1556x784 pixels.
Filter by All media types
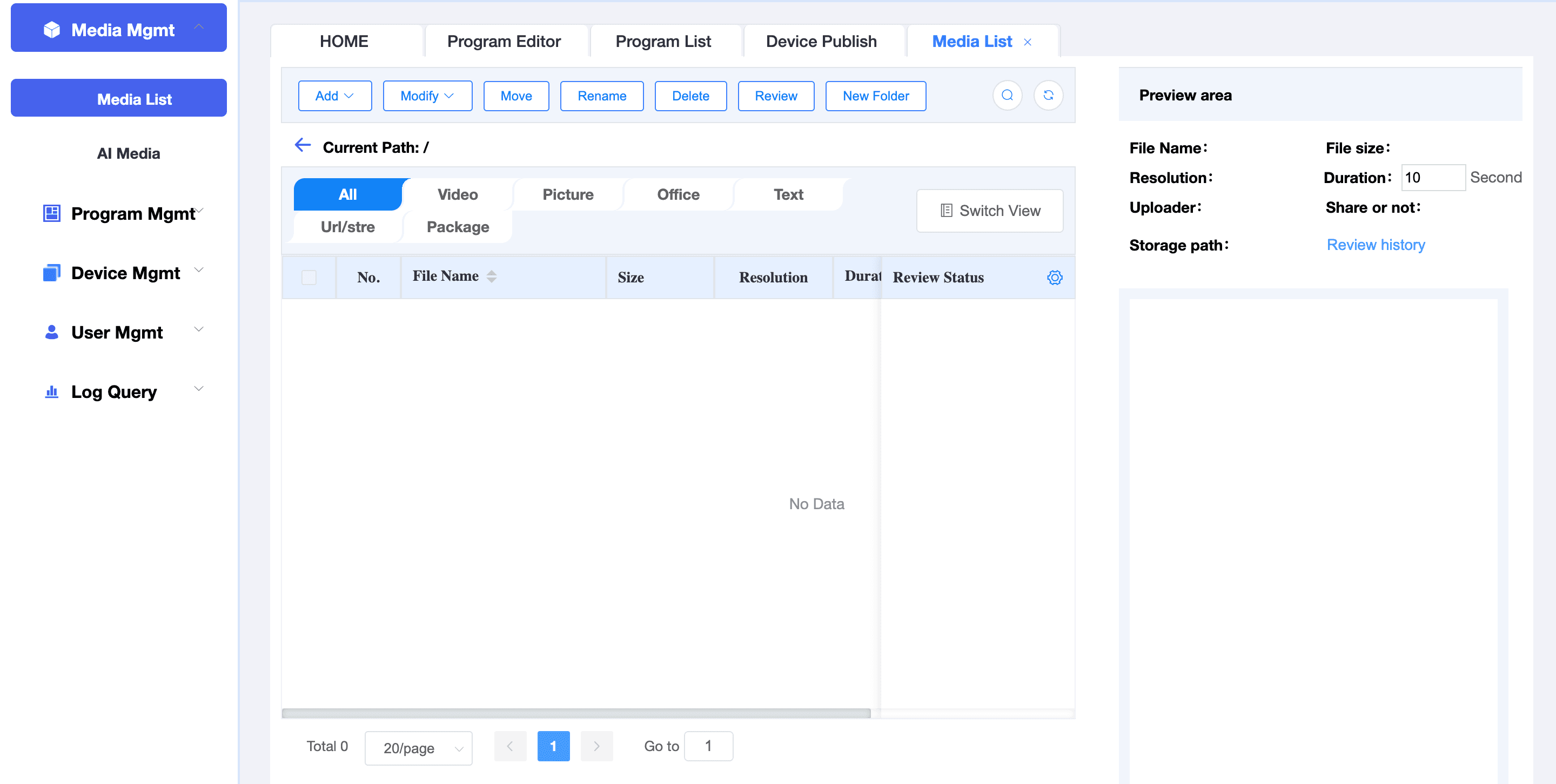click(x=348, y=194)
